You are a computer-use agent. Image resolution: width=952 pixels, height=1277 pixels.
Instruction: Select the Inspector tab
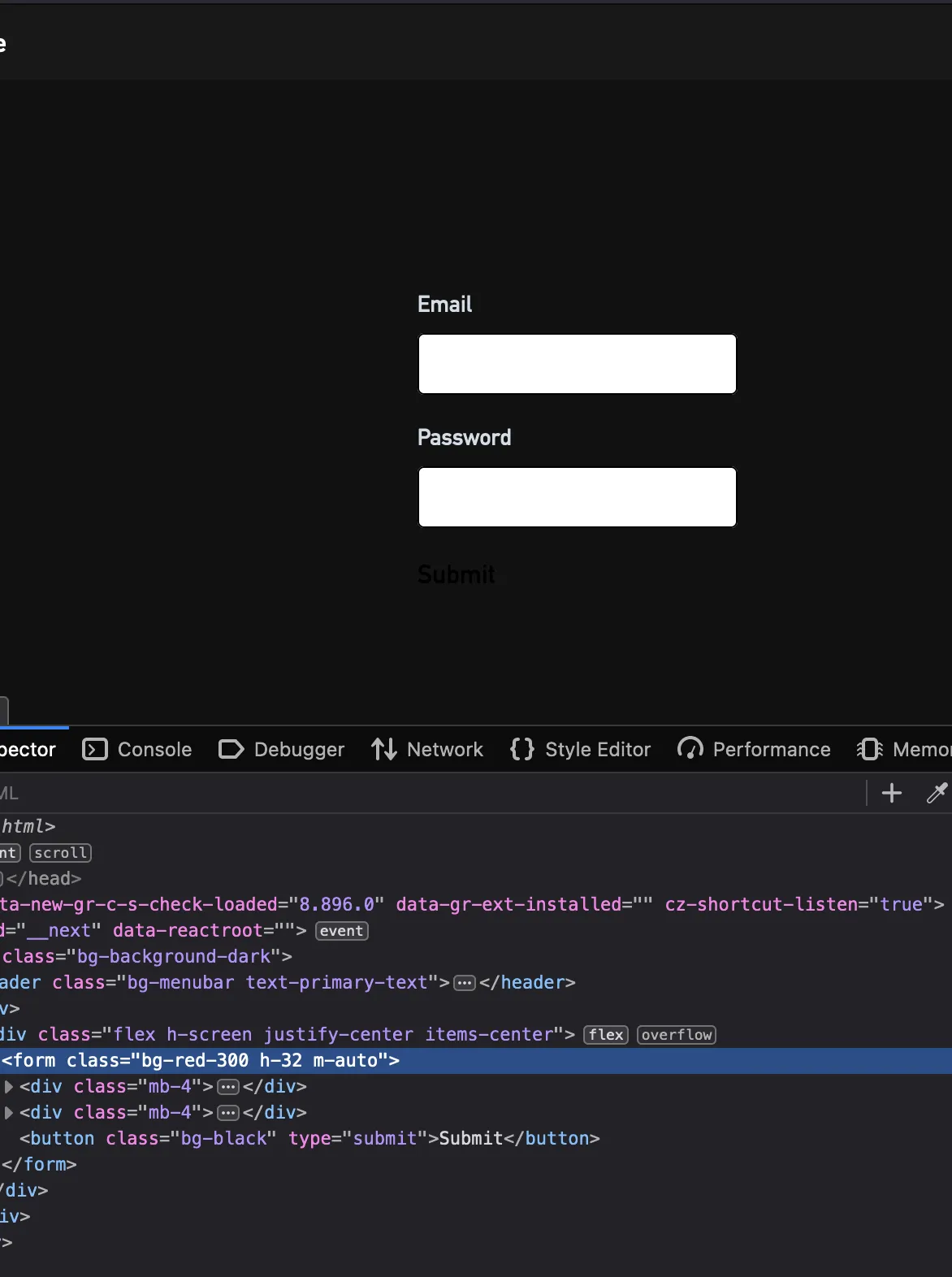[x=28, y=749]
